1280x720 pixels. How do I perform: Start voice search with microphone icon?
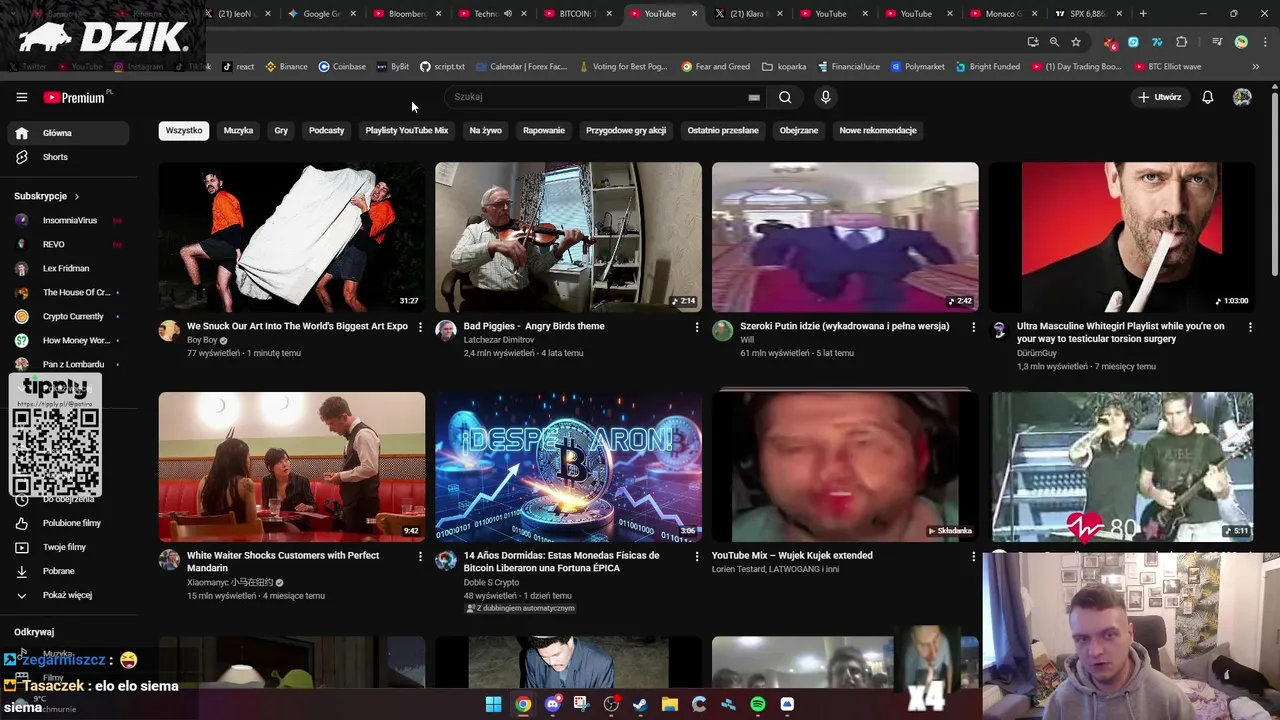(825, 97)
